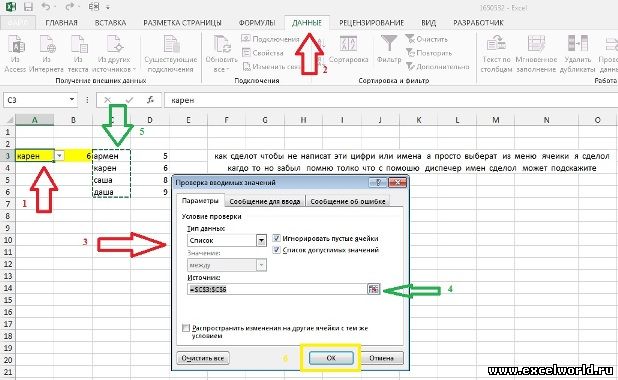Open the Тип данных dropdown list
The image size is (618, 380).
[x=261, y=240]
